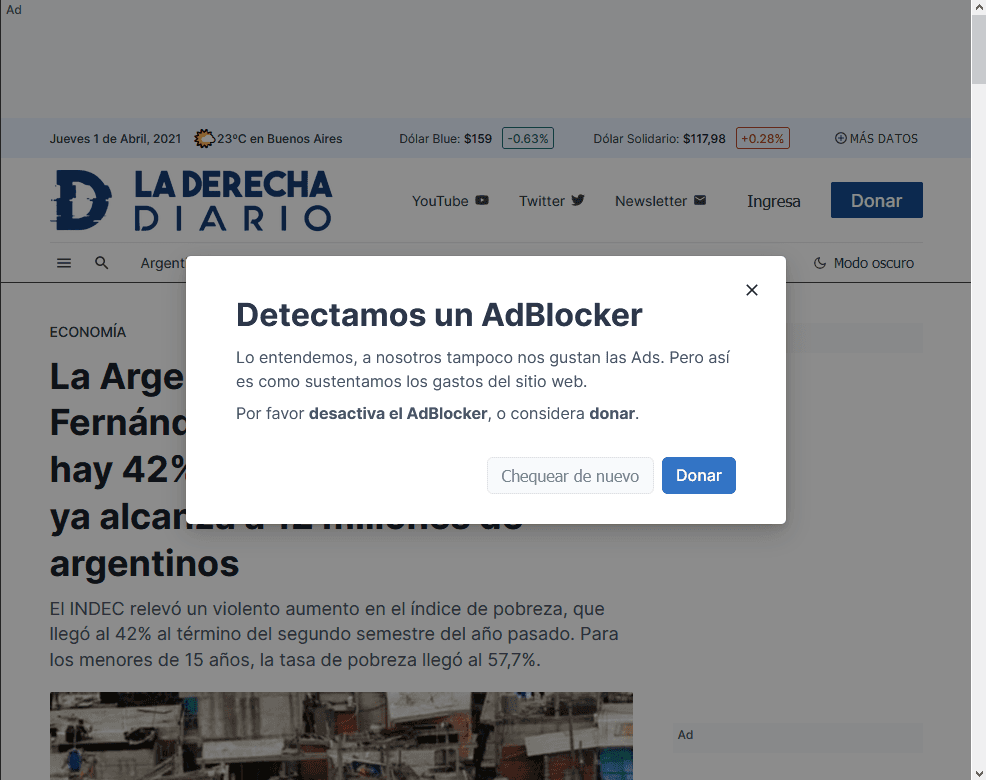The height and width of the screenshot is (780, 986).
Task: Click the scrollbar down arrow
Action: (x=978, y=773)
